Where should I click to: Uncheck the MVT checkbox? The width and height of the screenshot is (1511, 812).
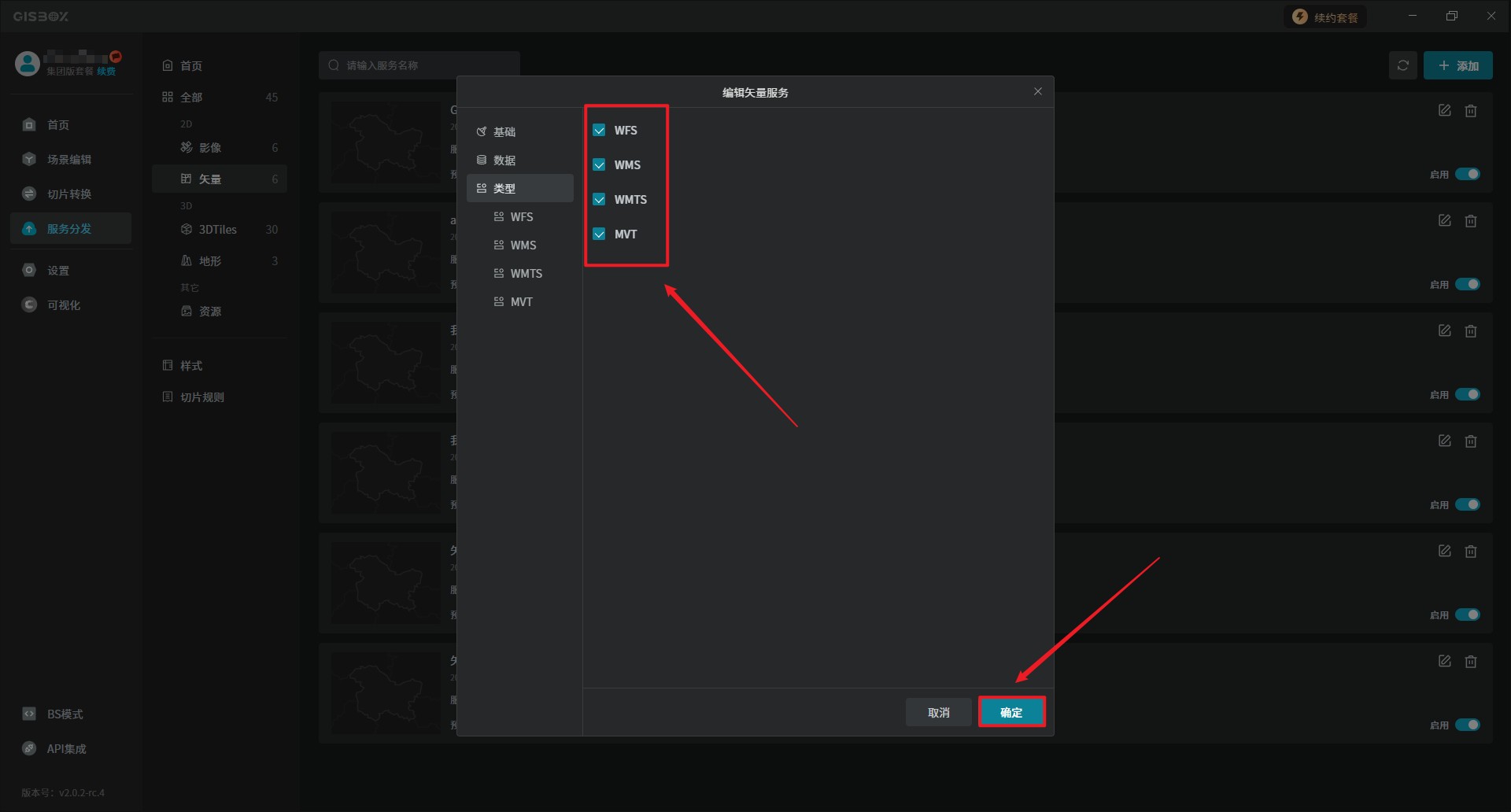point(599,234)
